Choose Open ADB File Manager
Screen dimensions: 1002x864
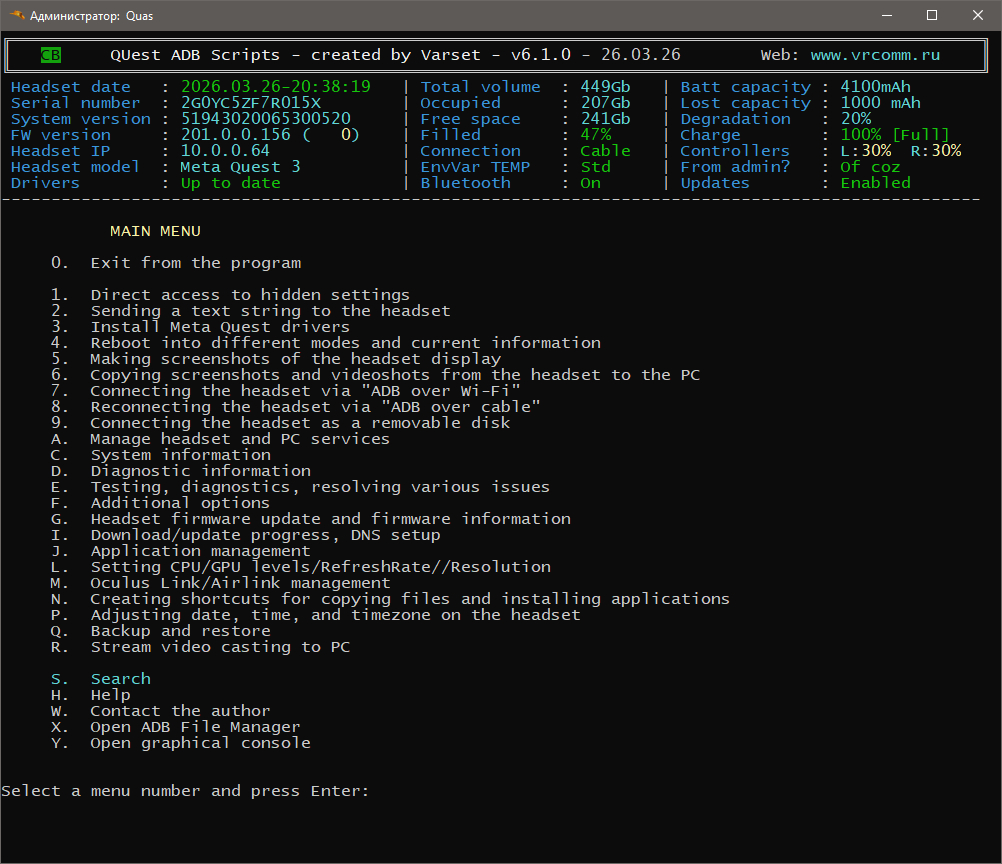click(176, 727)
